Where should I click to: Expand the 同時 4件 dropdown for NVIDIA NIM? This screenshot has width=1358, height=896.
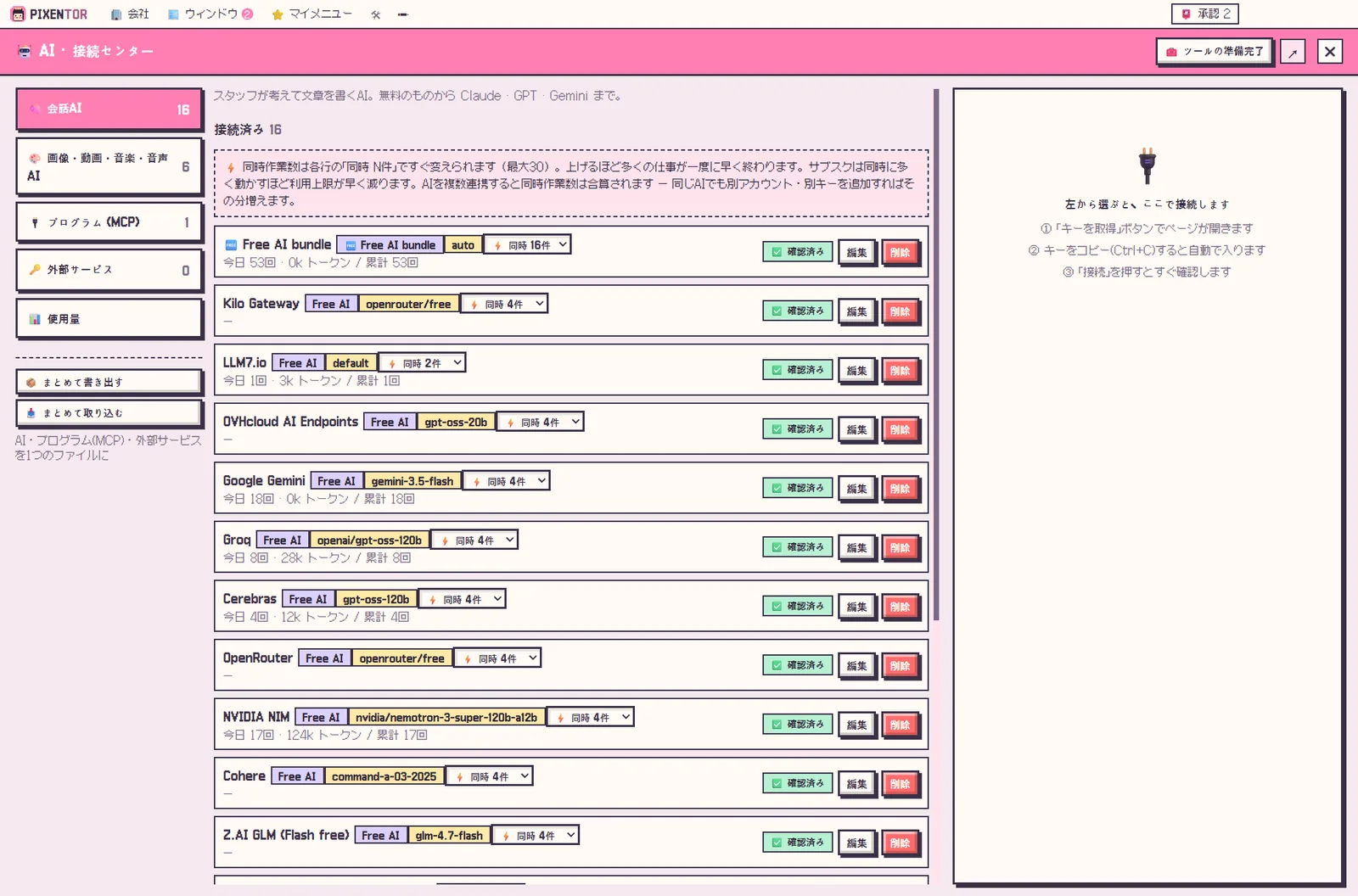(590, 717)
